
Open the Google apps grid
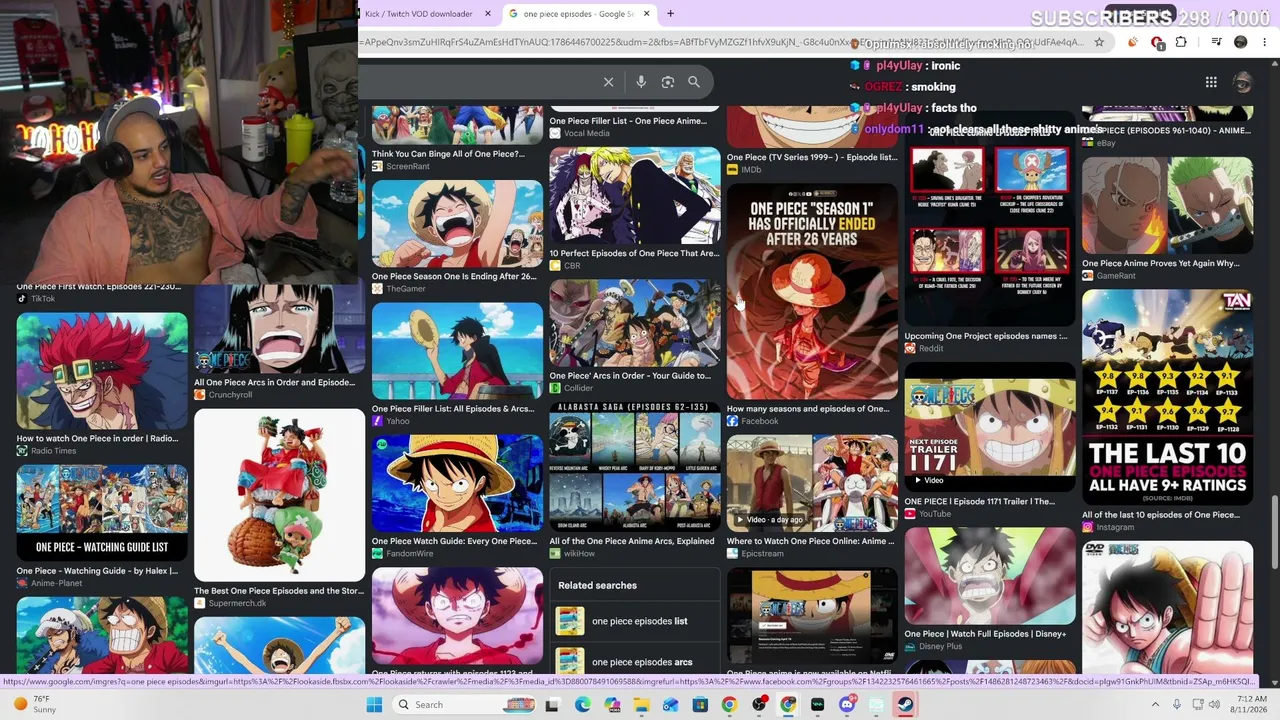click(x=1211, y=82)
